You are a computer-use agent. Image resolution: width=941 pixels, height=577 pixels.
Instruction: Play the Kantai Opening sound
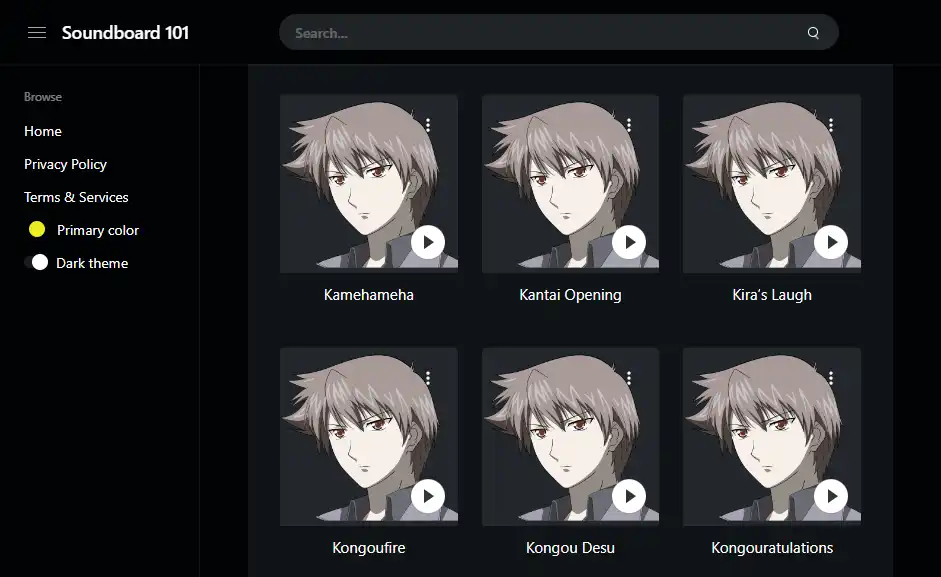tap(629, 242)
